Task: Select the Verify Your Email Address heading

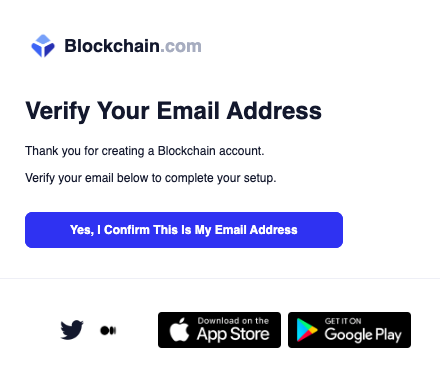Action: coord(173,111)
